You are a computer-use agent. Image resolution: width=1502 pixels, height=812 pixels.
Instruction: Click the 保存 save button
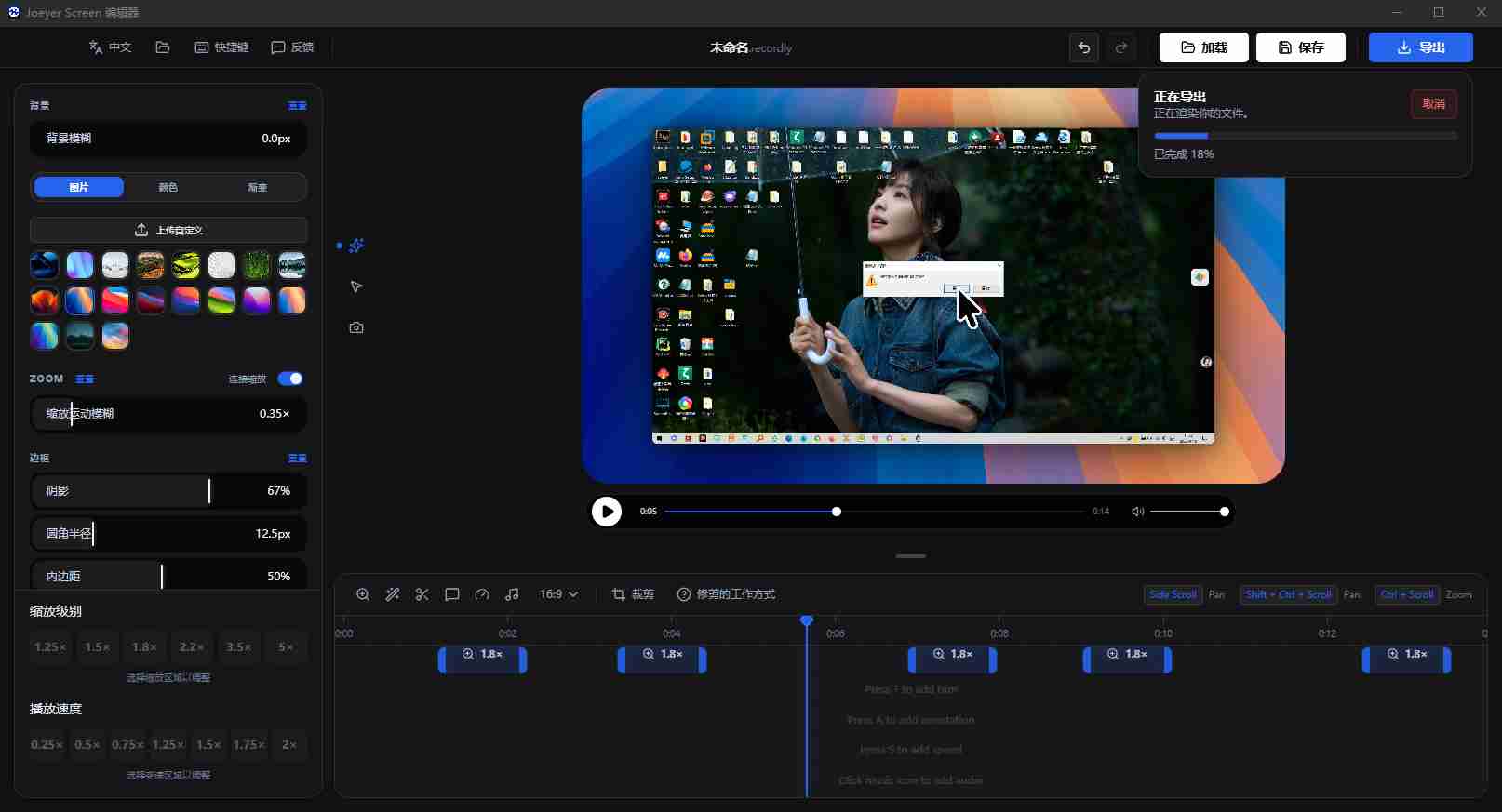1300,47
